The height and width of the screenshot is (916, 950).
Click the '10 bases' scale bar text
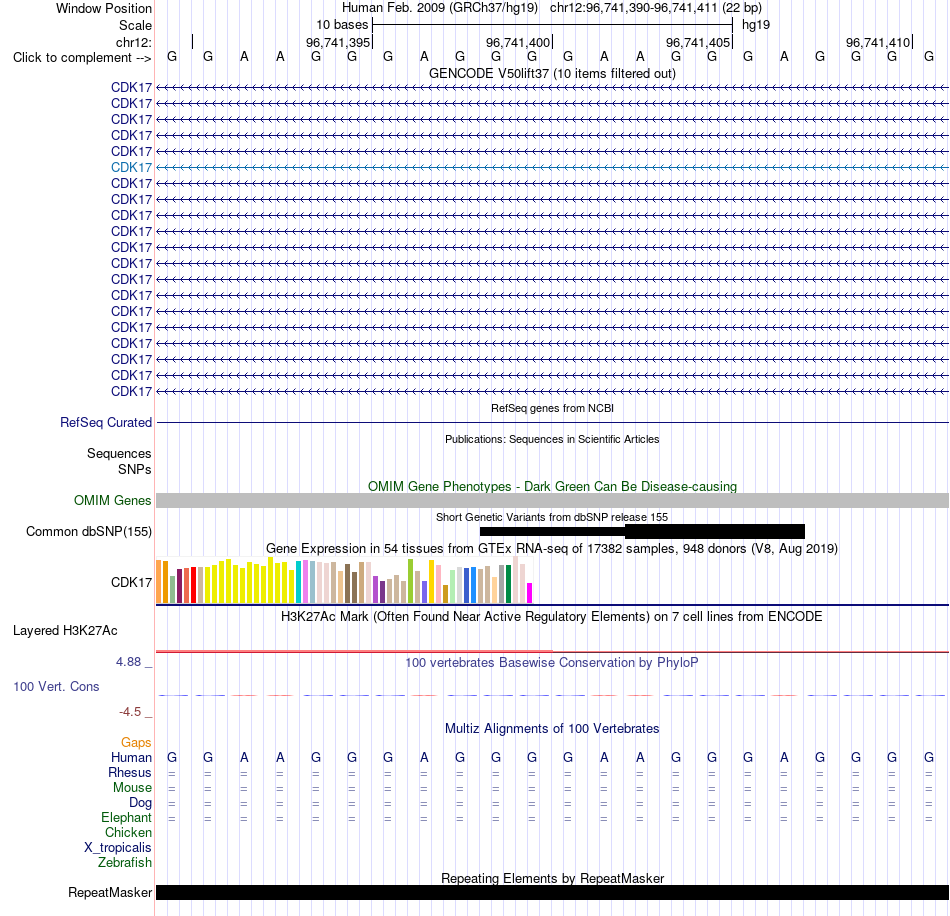(x=342, y=25)
